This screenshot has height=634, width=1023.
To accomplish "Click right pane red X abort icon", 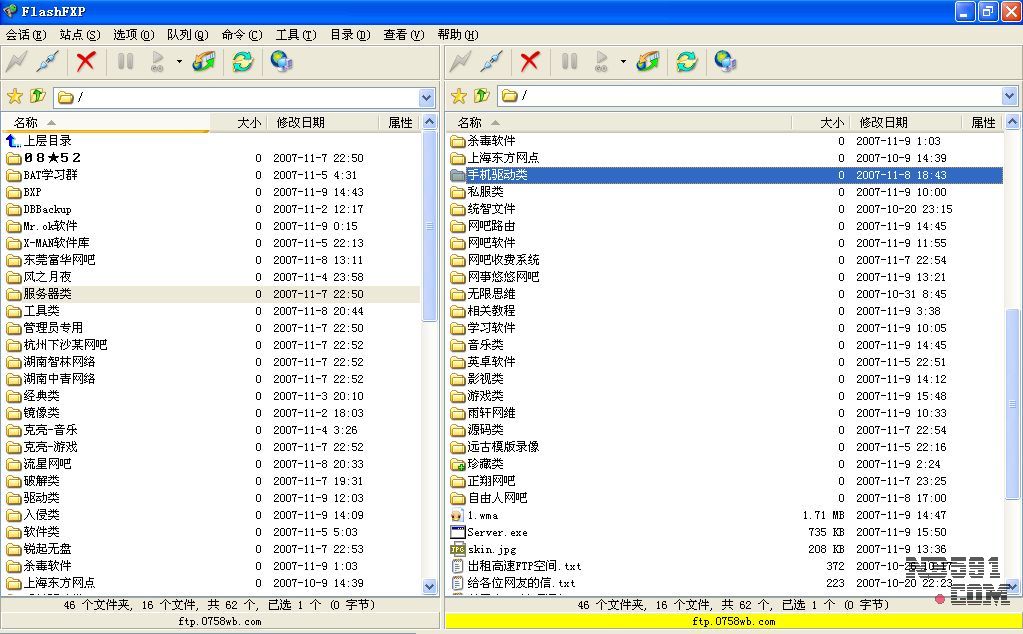I will click(x=530, y=62).
